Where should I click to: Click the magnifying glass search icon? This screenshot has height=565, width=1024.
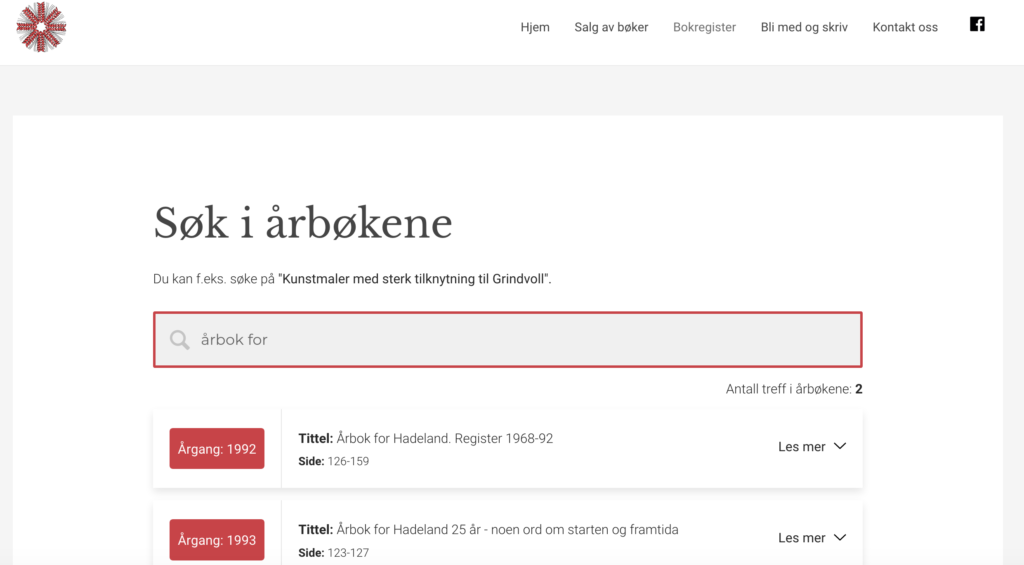click(x=180, y=340)
